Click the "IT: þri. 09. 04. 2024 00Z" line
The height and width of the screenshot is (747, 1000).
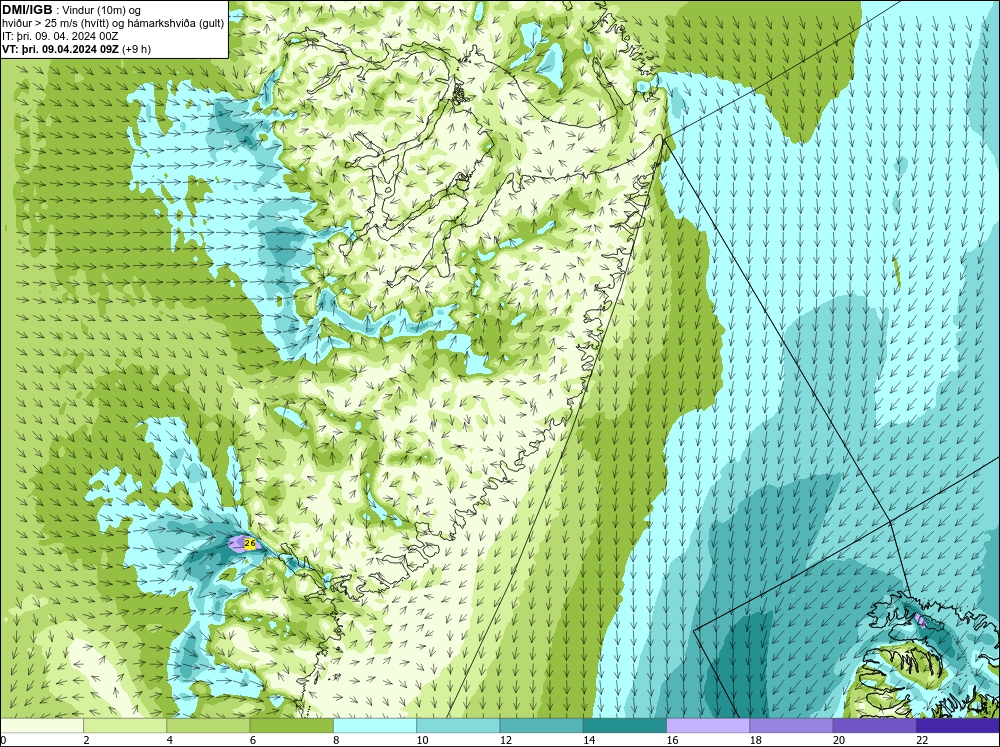61,36
